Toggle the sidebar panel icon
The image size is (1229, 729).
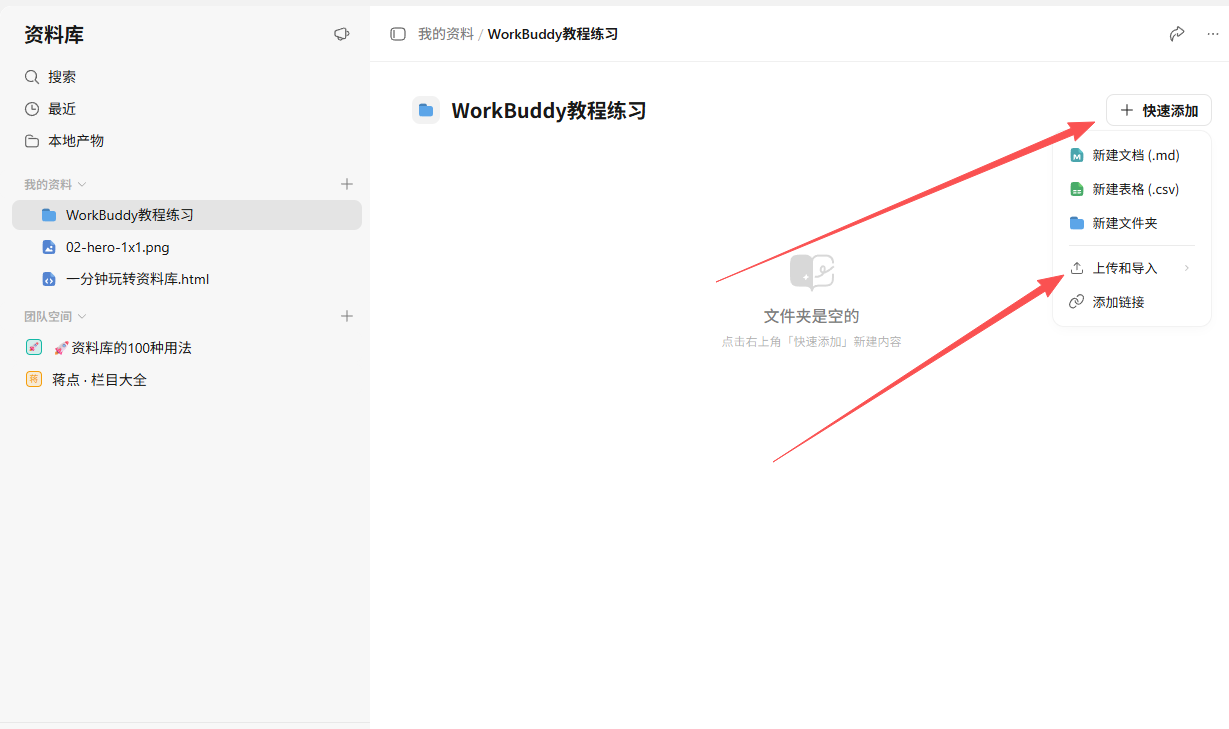click(398, 34)
